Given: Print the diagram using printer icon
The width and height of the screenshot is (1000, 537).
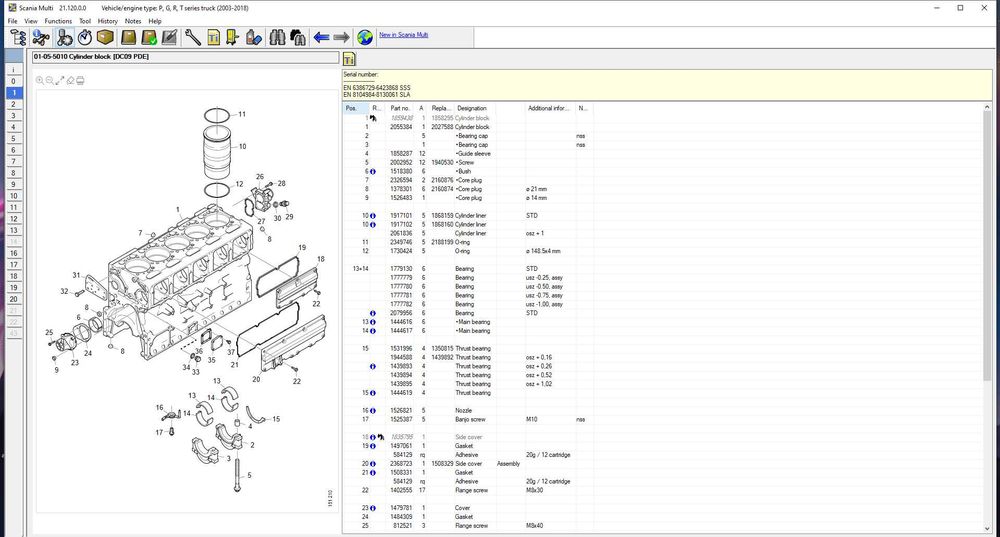Looking at the screenshot, I should tap(80, 80).
